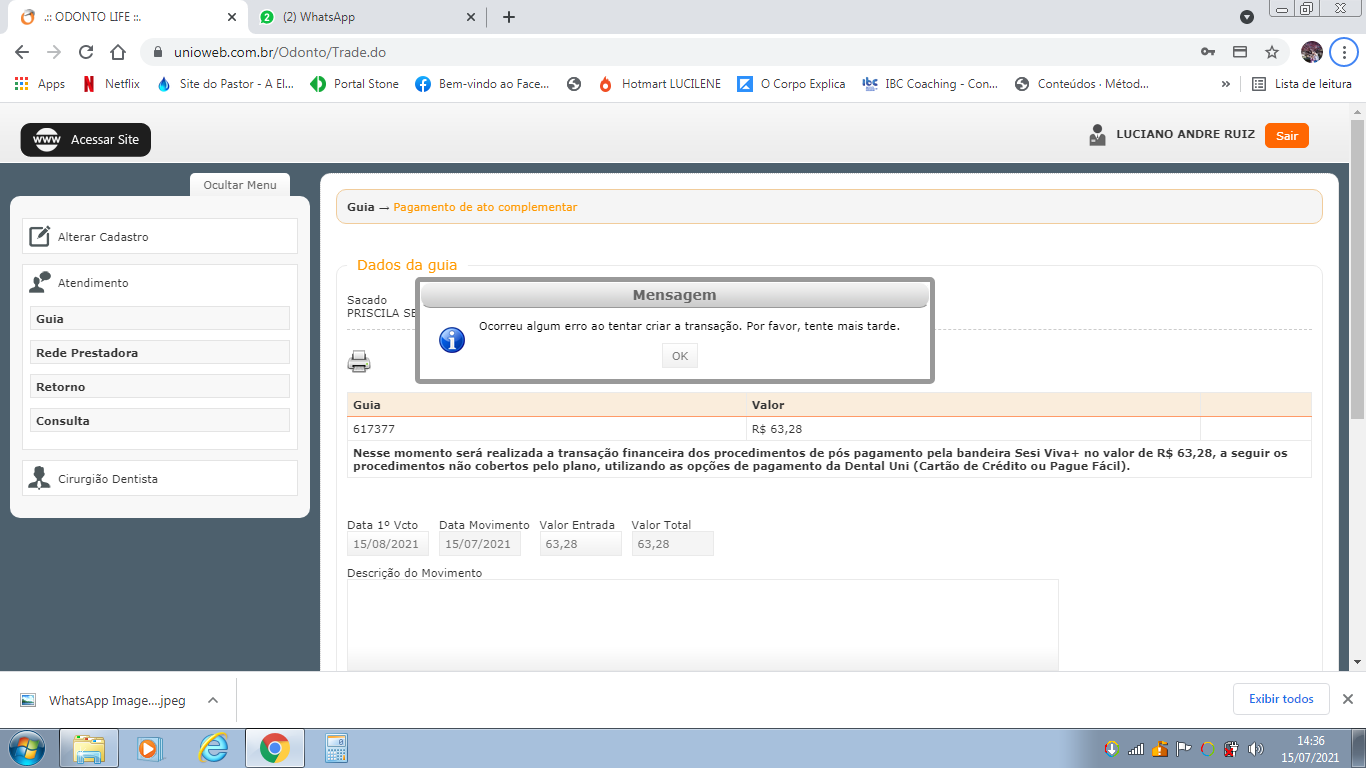The image size is (1366, 768).
Task: Open the Cirurgião Dentista sidebar item
Action: coord(160,478)
